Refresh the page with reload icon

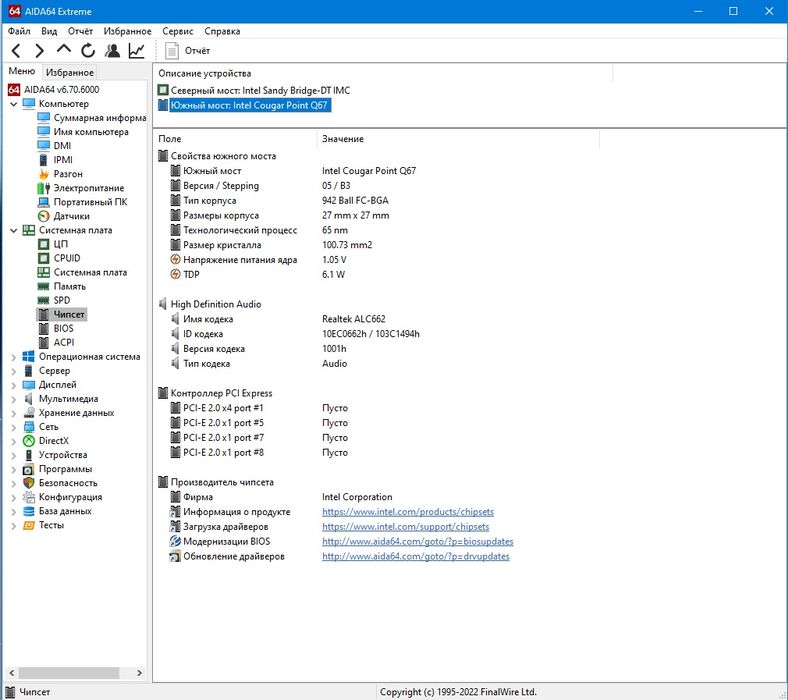[88, 50]
